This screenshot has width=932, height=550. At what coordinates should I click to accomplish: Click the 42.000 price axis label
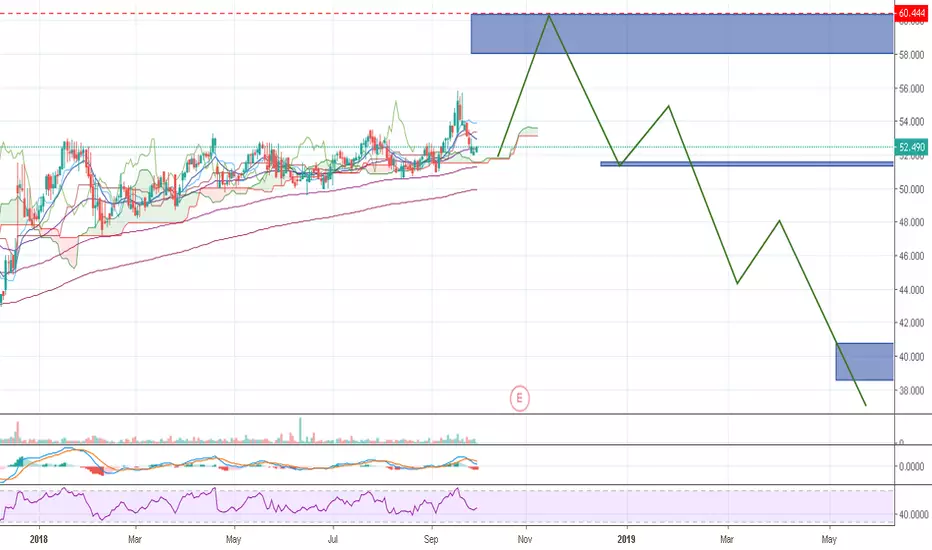[911, 323]
